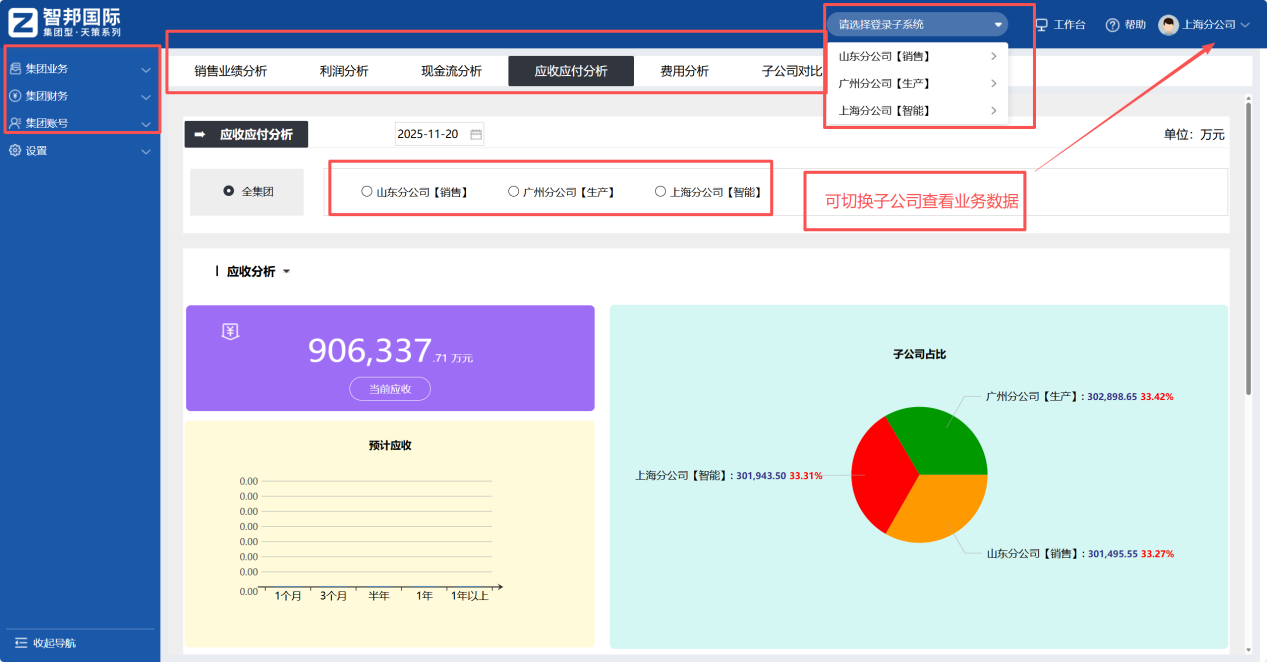Switch to the 利润分析 tab
The image size is (1267, 662).
(346, 70)
